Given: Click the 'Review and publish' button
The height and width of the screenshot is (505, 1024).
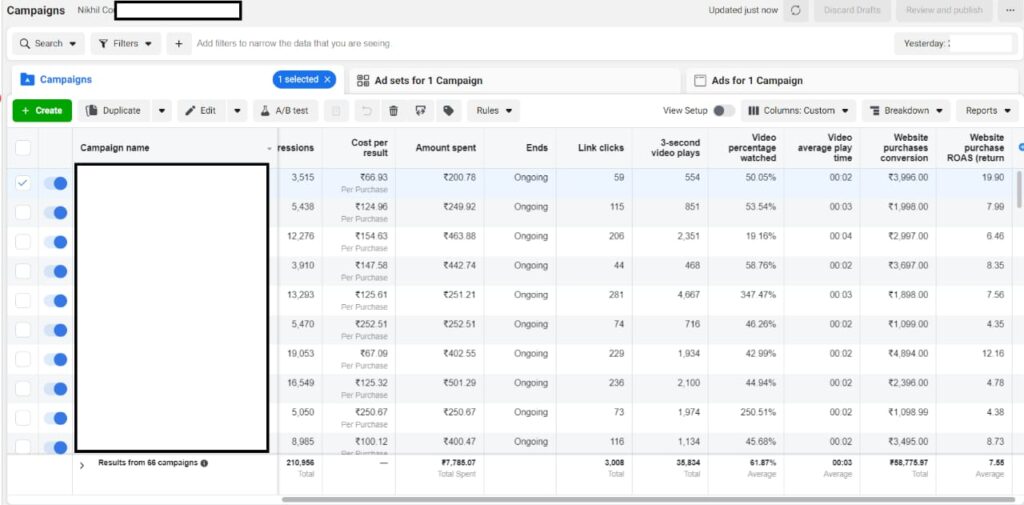Looking at the screenshot, I should point(944,10).
